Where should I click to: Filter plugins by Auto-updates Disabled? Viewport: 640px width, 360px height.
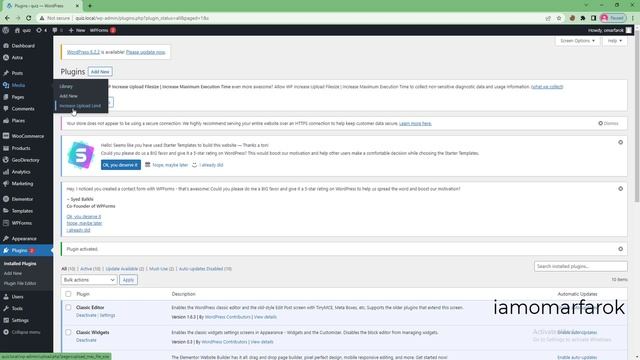tap(205, 269)
